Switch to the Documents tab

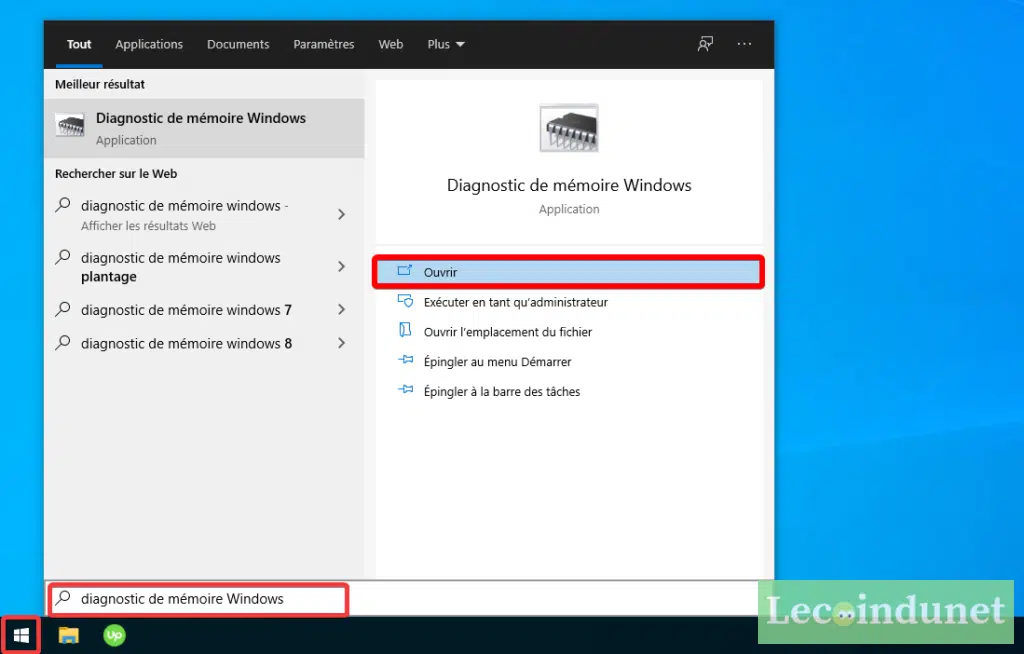pos(238,44)
